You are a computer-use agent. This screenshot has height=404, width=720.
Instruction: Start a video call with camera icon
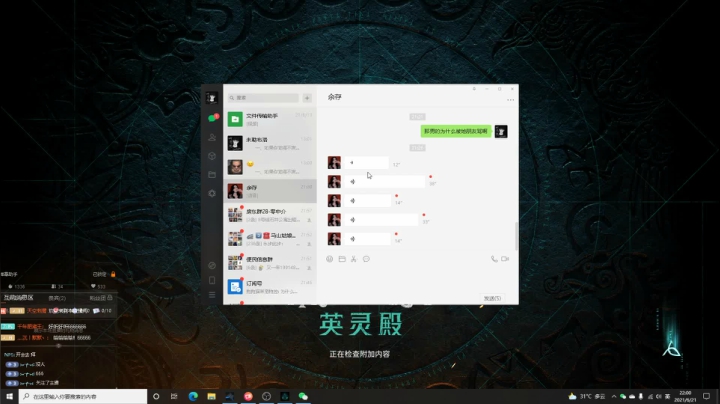pyautogui.click(x=505, y=259)
